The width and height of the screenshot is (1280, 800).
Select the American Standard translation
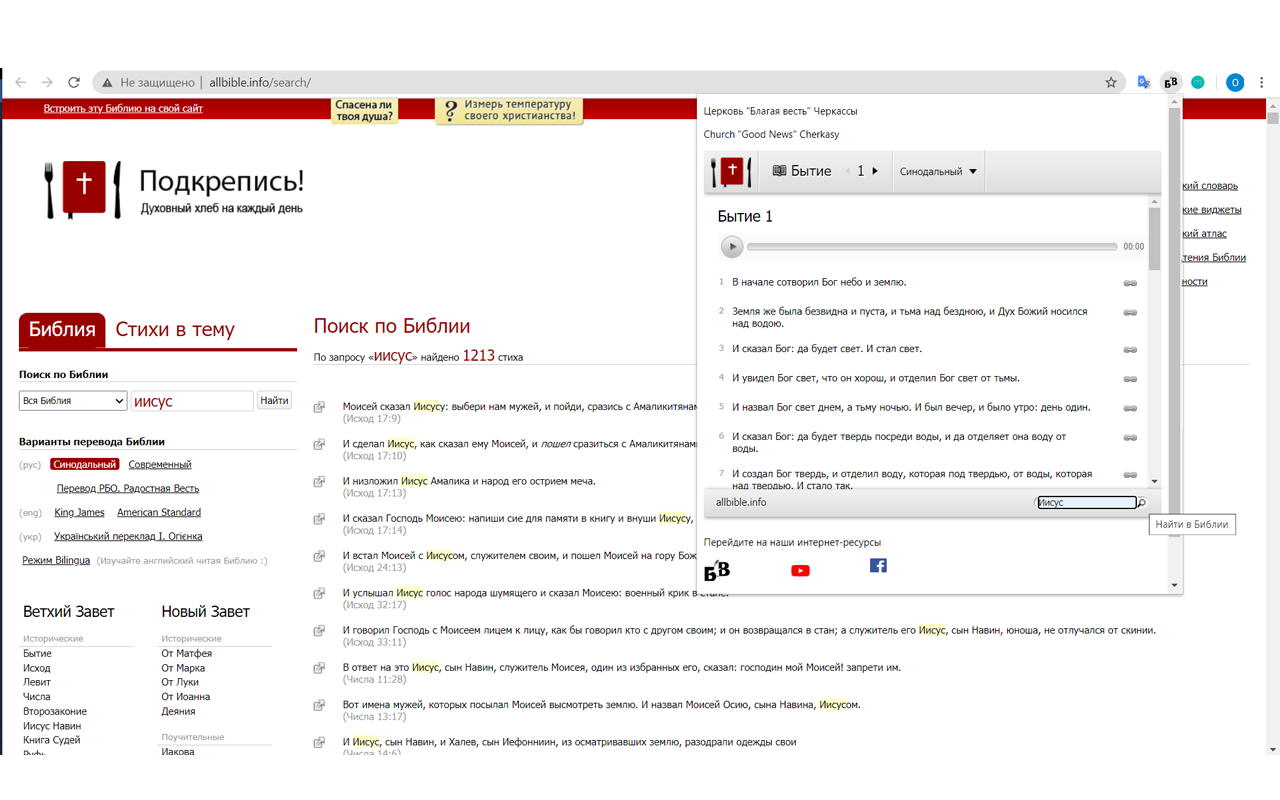point(159,513)
